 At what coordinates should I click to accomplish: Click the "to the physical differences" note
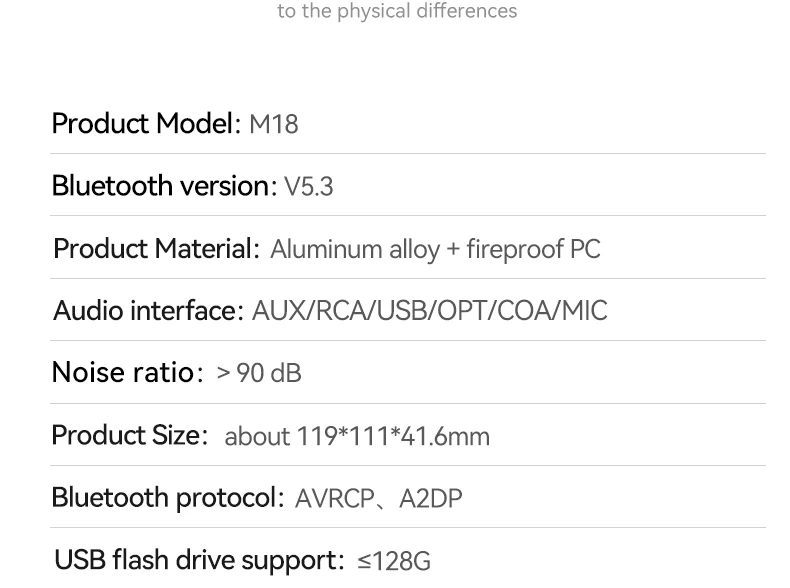(x=397, y=12)
